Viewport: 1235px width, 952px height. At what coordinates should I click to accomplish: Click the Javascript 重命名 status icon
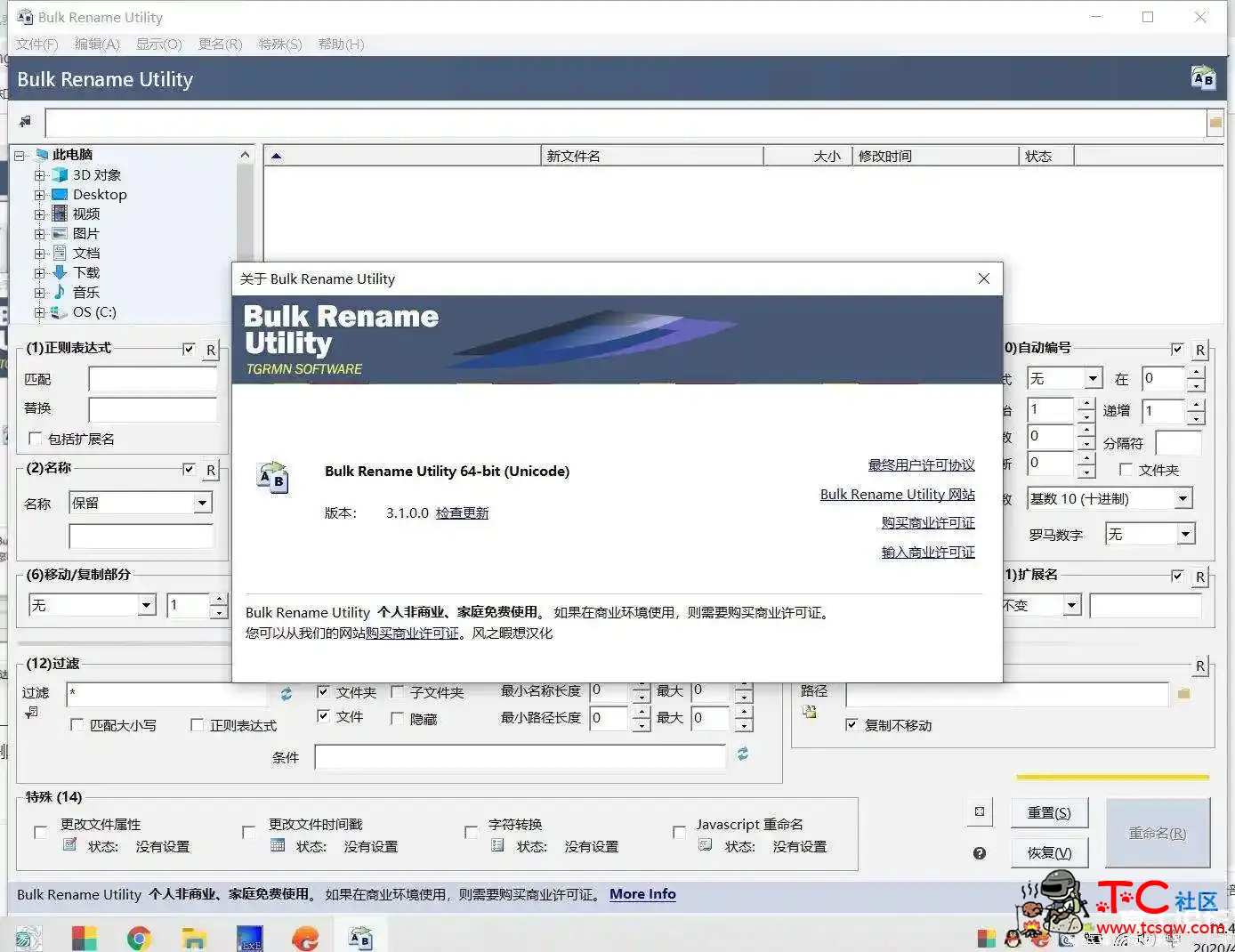coord(706,845)
